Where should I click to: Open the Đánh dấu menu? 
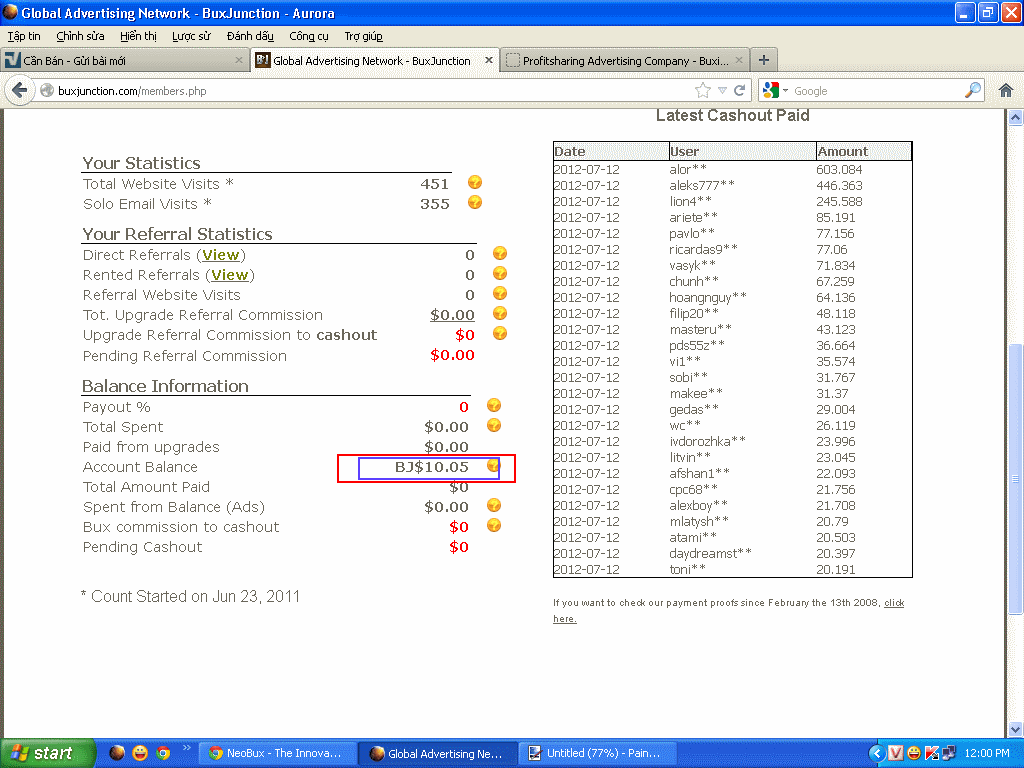[x=250, y=36]
